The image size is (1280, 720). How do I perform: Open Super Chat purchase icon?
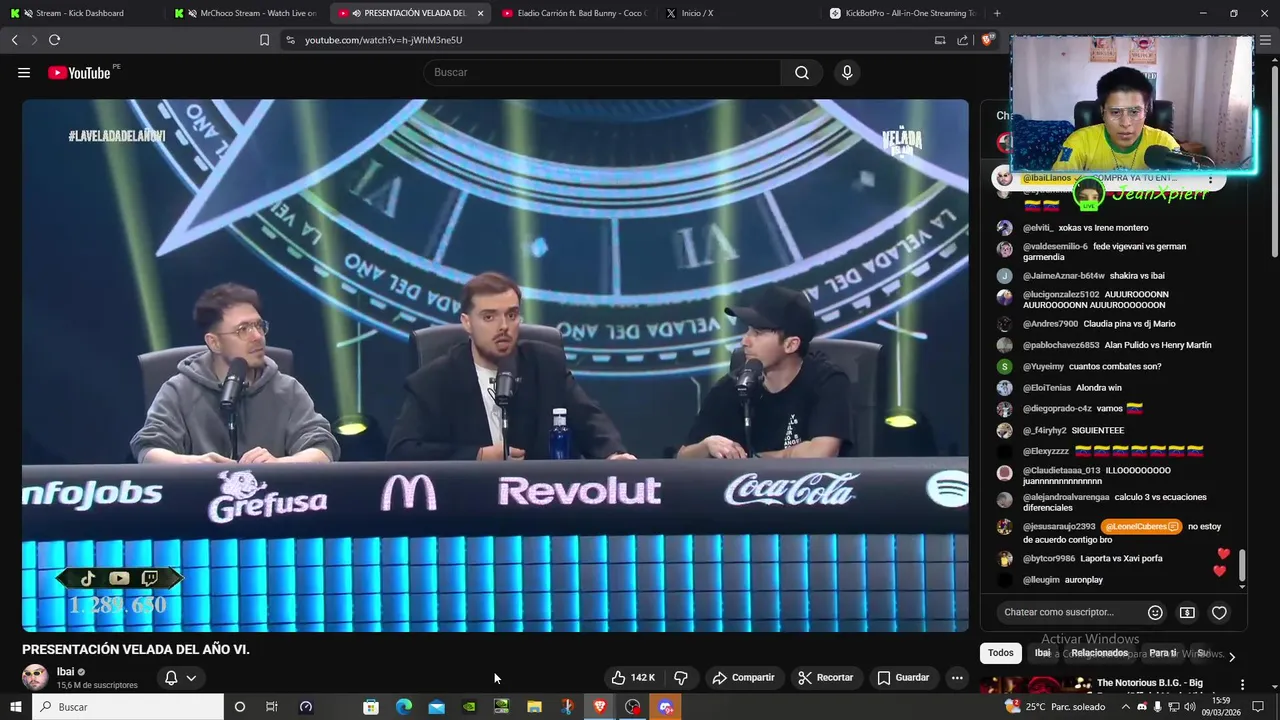click(x=1187, y=612)
